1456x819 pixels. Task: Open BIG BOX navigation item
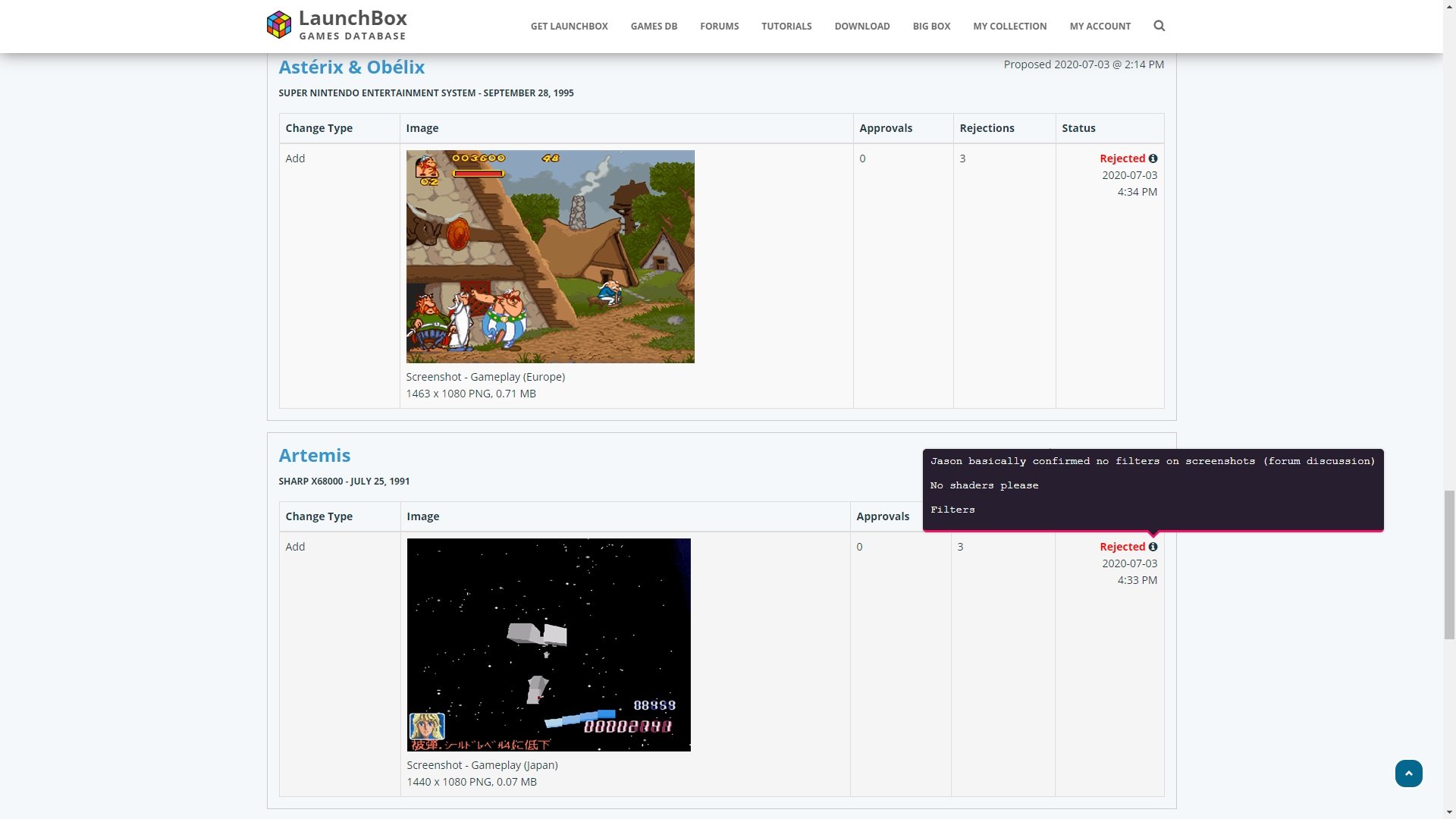coord(931,26)
